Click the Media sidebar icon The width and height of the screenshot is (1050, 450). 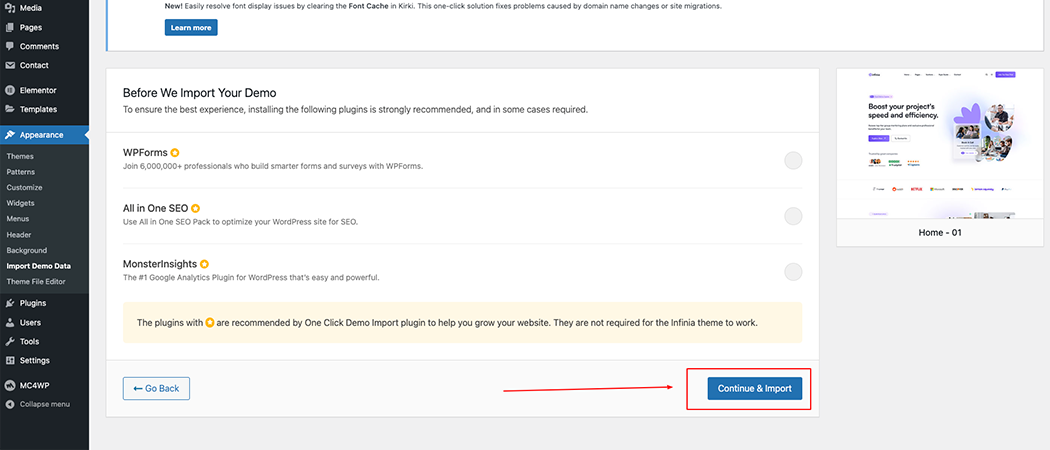pyautogui.click(x=10, y=9)
